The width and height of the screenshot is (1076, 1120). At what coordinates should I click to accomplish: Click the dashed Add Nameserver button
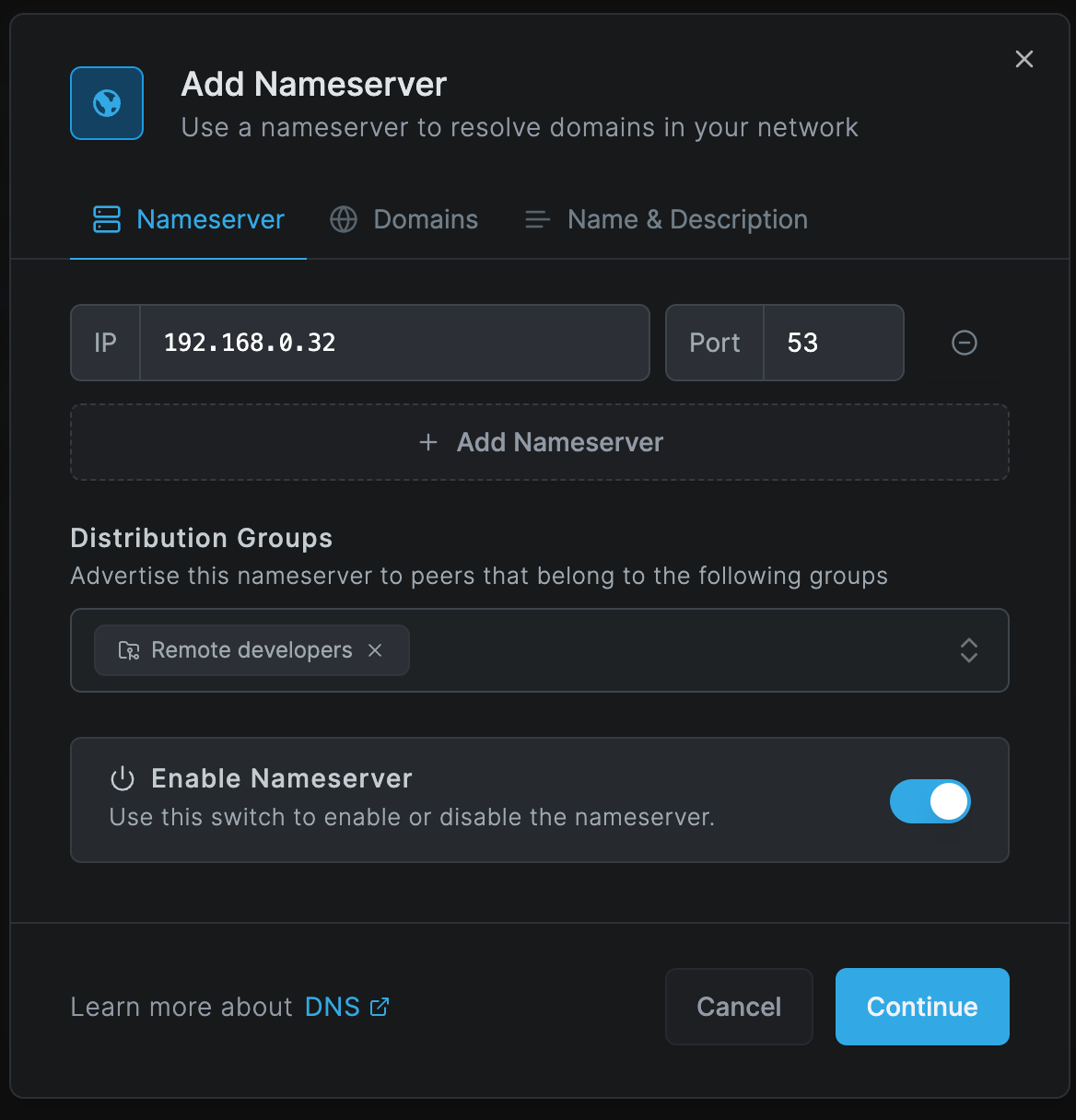[540, 442]
